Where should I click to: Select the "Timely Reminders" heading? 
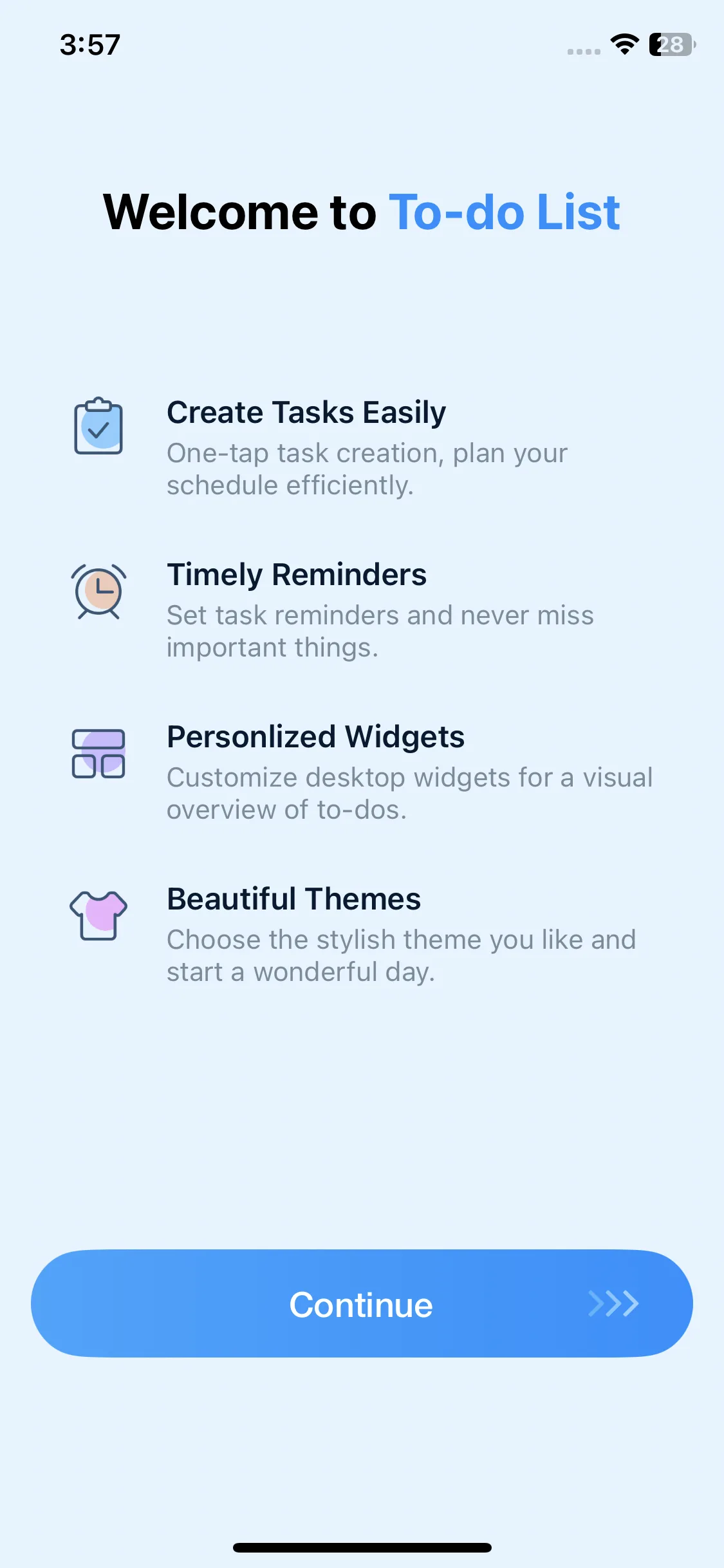297,575
